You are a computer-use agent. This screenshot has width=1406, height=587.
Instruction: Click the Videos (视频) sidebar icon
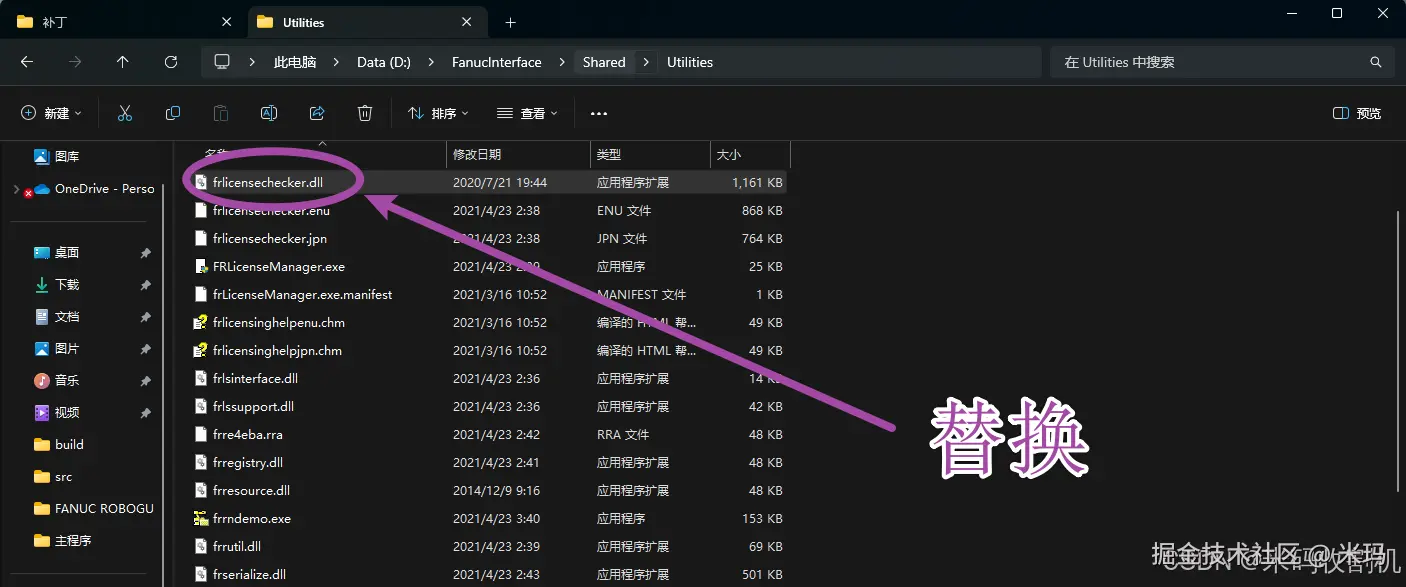(x=41, y=412)
